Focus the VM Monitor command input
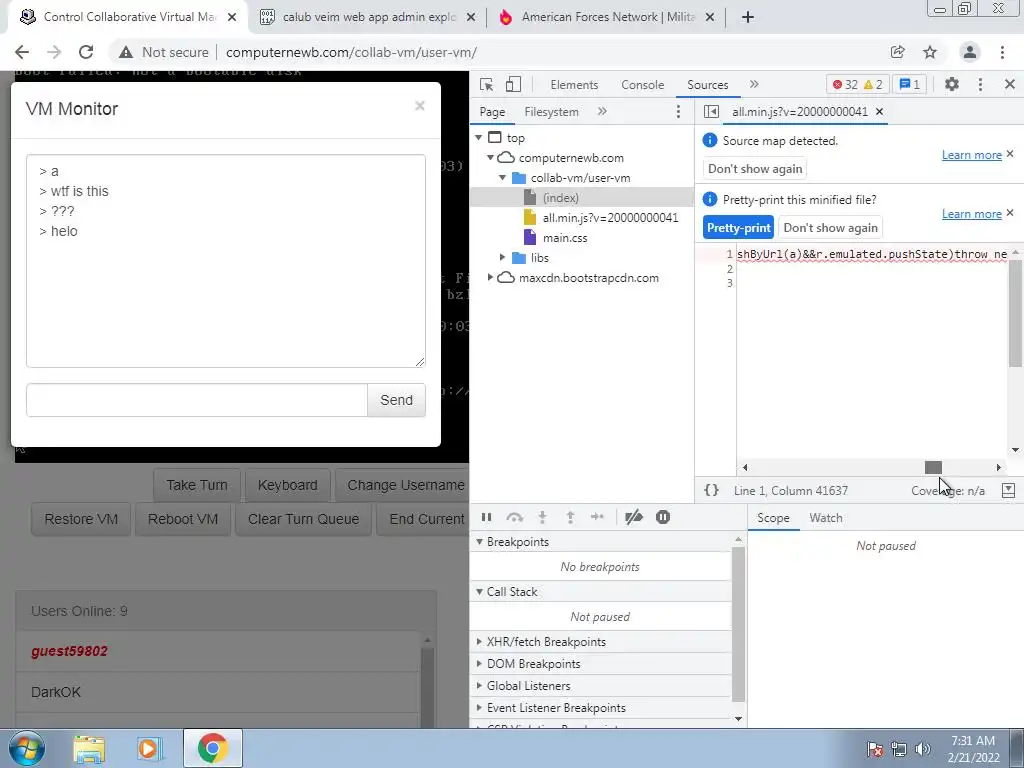The width and height of the screenshot is (1024, 768). [197, 400]
